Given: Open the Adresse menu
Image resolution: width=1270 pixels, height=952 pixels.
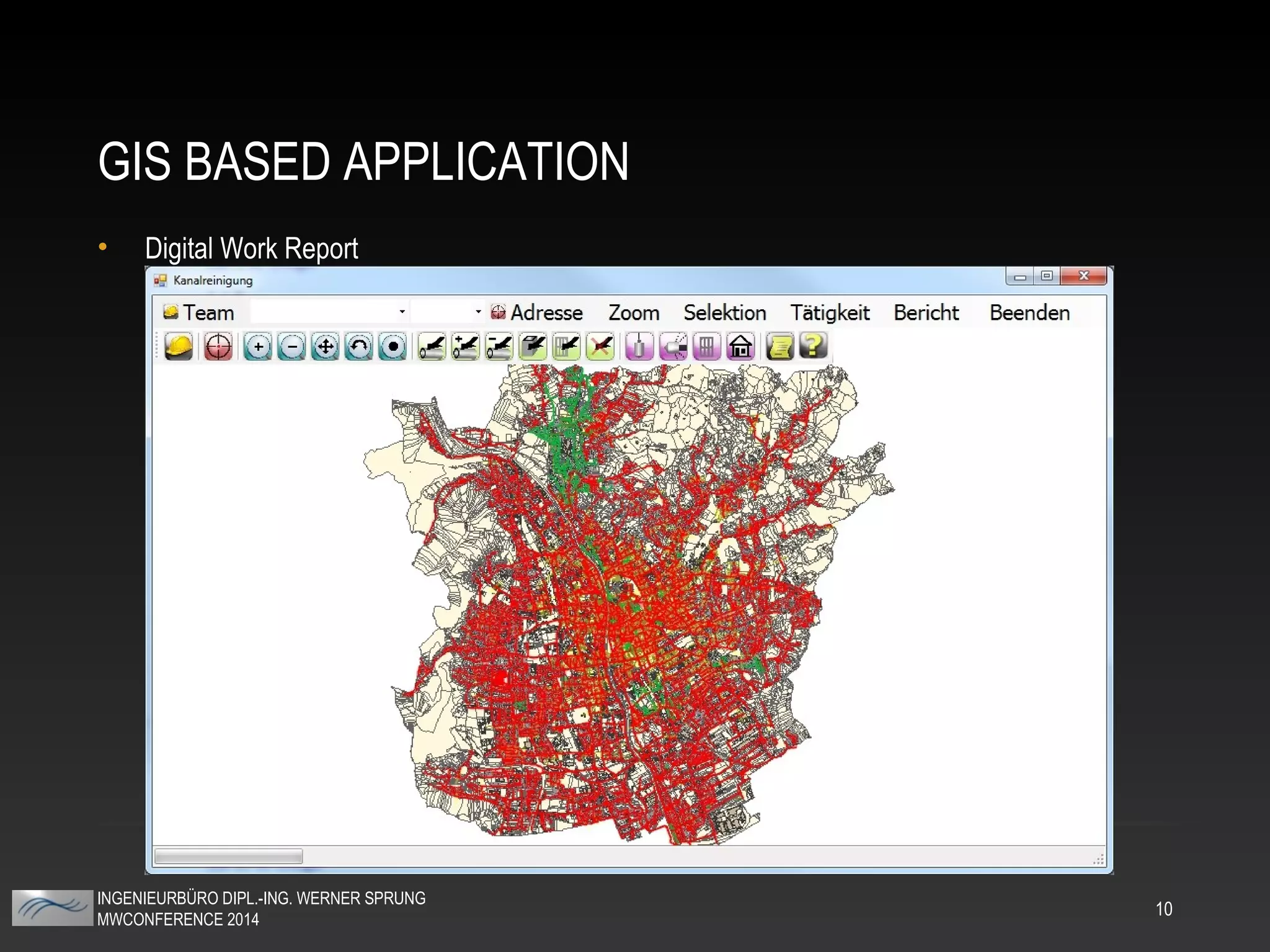Looking at the screenshot, I should coord(546,312).
